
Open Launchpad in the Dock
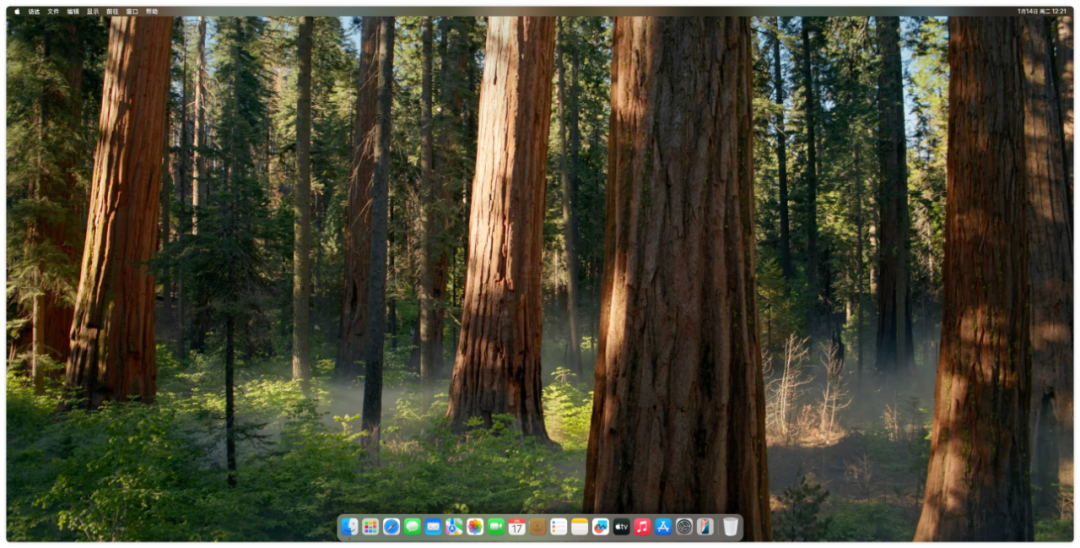pos(370,526)
